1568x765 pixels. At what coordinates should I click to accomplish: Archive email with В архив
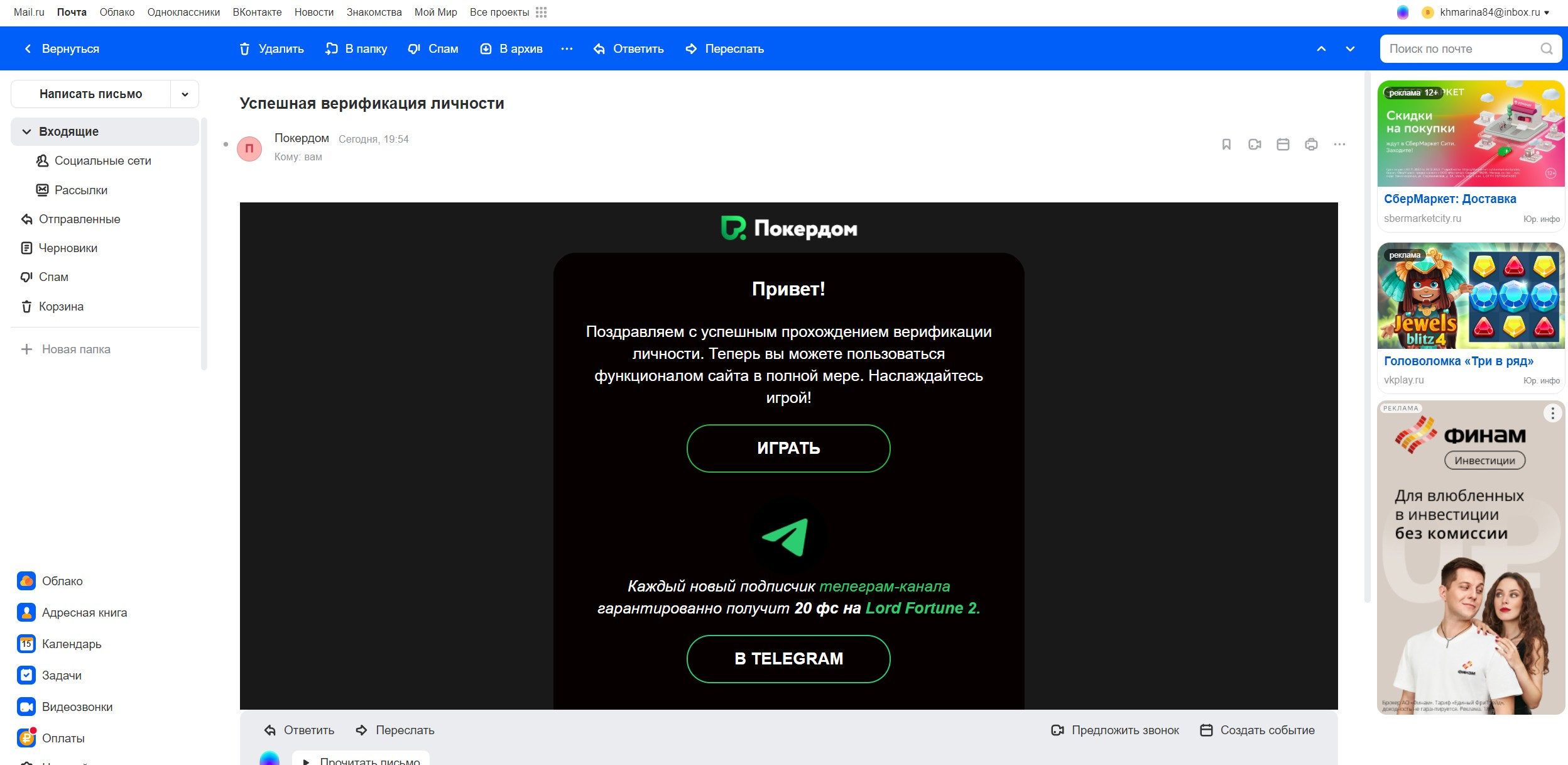coord(511,48)
